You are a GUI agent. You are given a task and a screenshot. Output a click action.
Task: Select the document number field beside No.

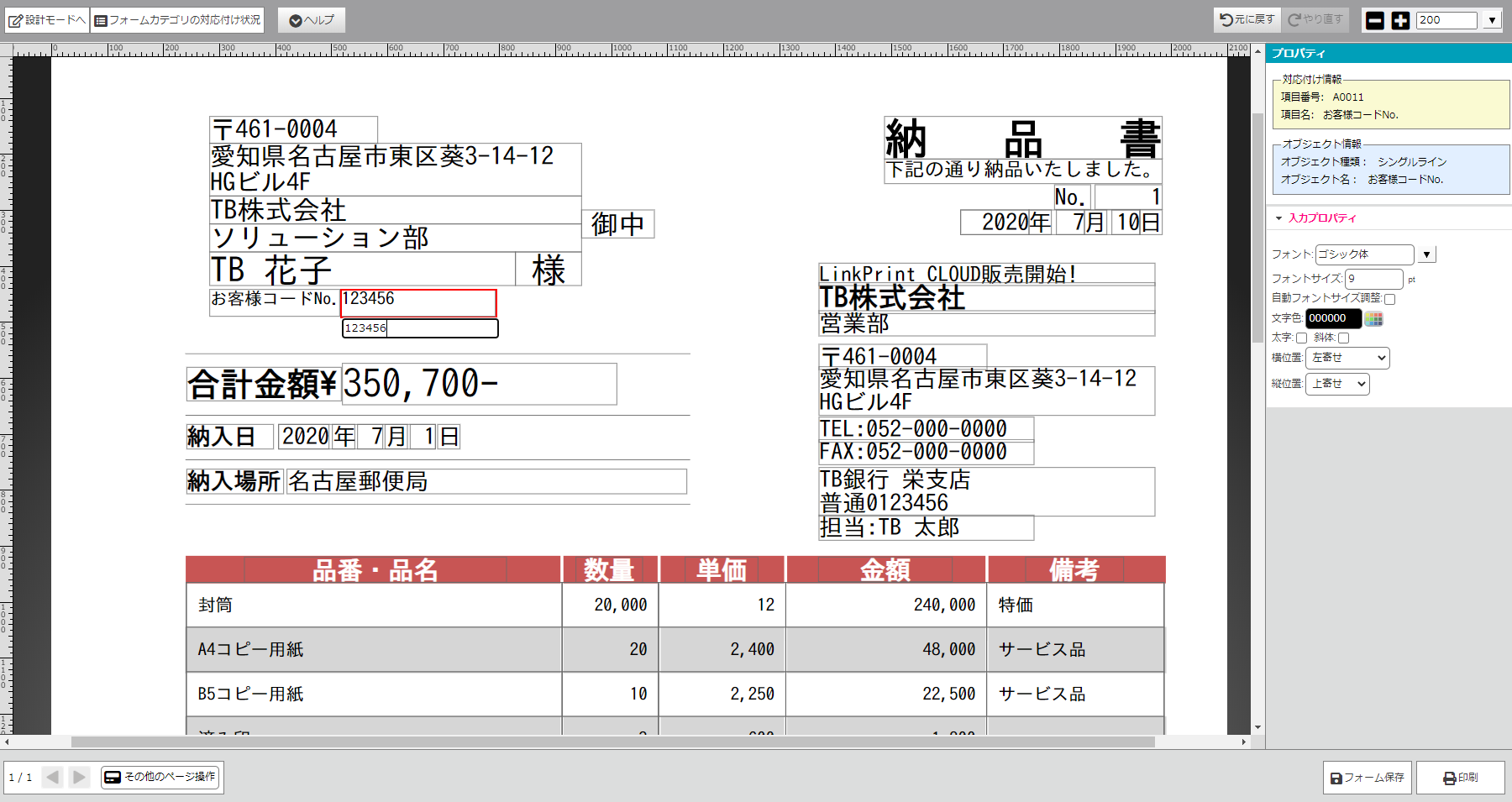[x=1128, y=197]
